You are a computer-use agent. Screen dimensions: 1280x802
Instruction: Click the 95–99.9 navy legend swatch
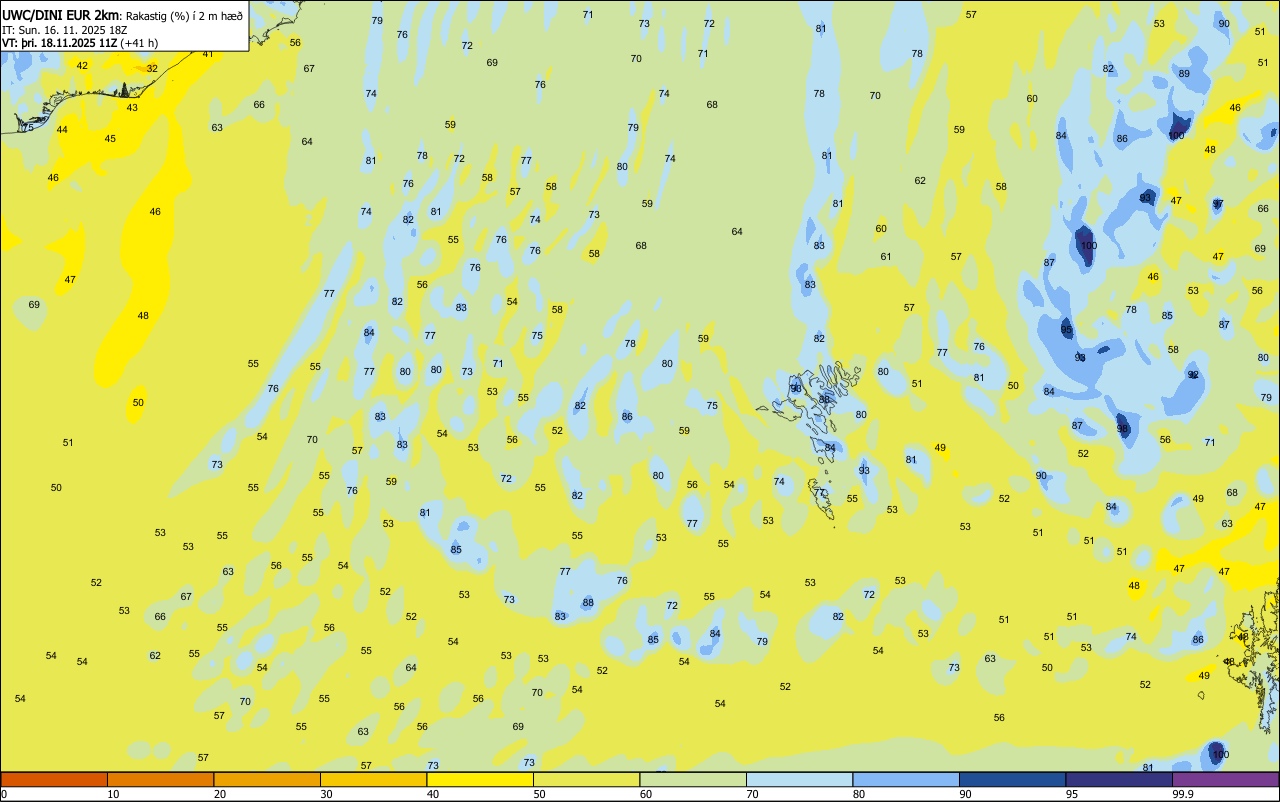[x=1119, y=779]
